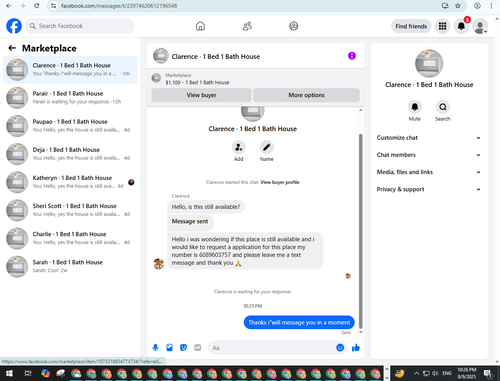Open the emoji picker in message box
This screenshot has height=381, width=500.
(x=340, y=348)
